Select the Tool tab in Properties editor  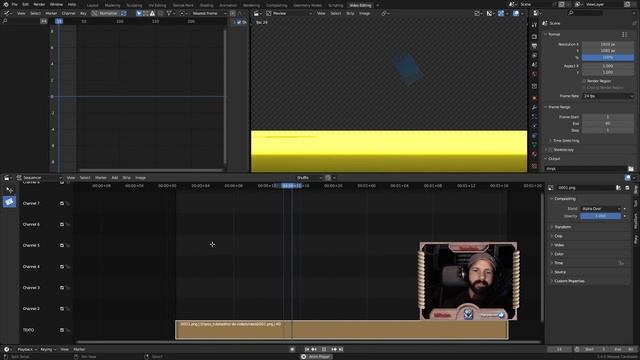click(x=534, y=25)
